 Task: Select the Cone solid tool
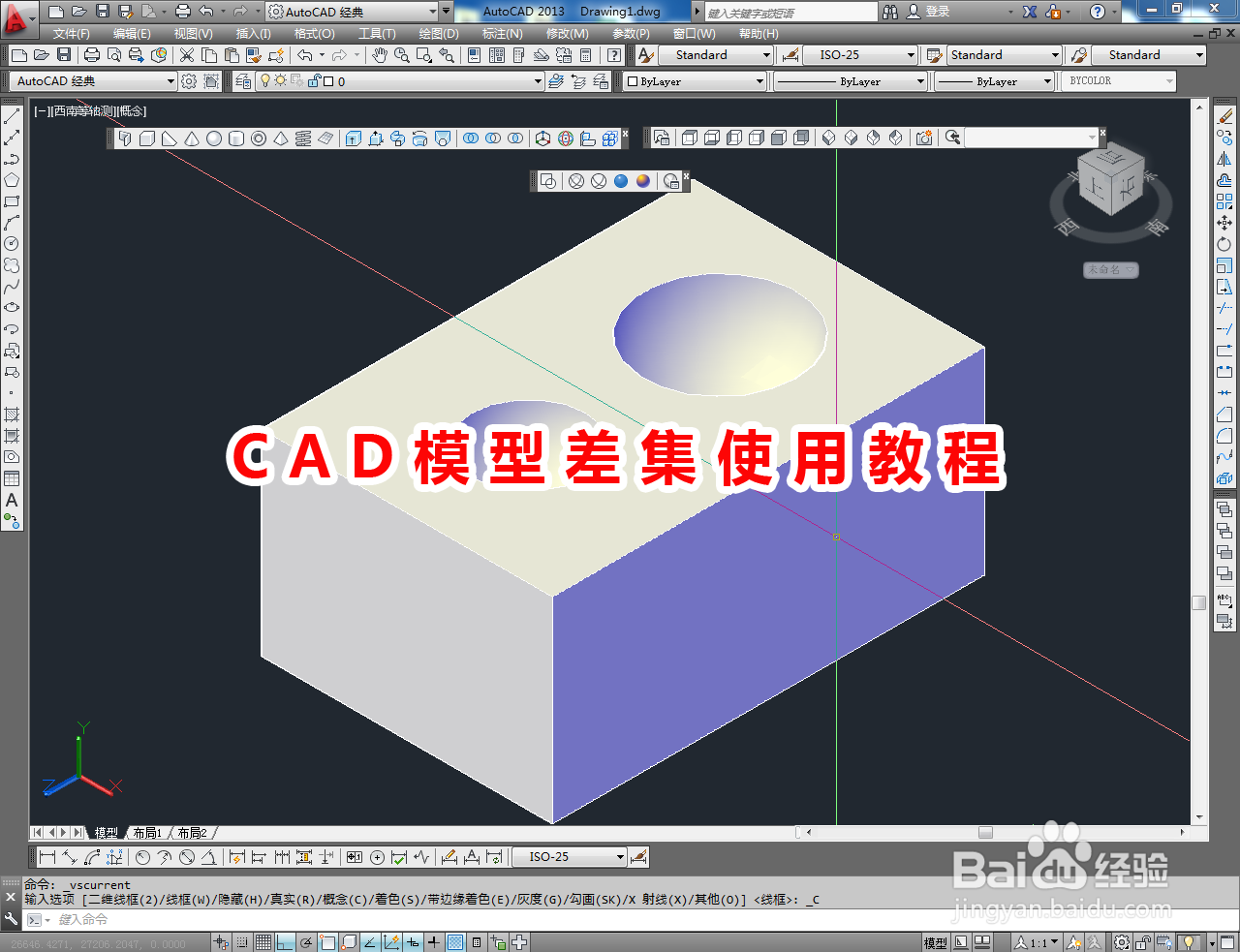pyautogui.click(x=192, y=138)
